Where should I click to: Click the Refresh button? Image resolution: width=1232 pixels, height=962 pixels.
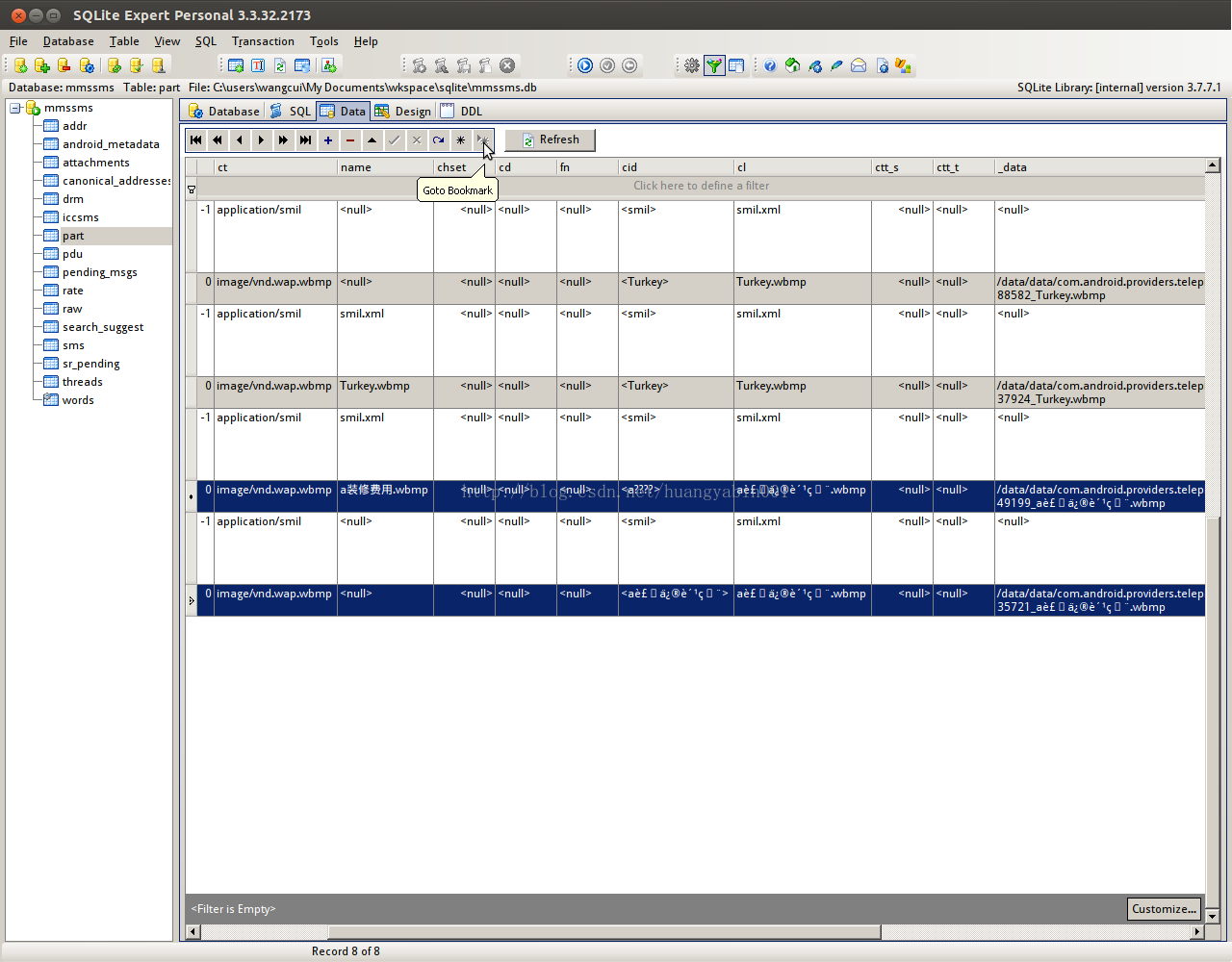[551, 140]
